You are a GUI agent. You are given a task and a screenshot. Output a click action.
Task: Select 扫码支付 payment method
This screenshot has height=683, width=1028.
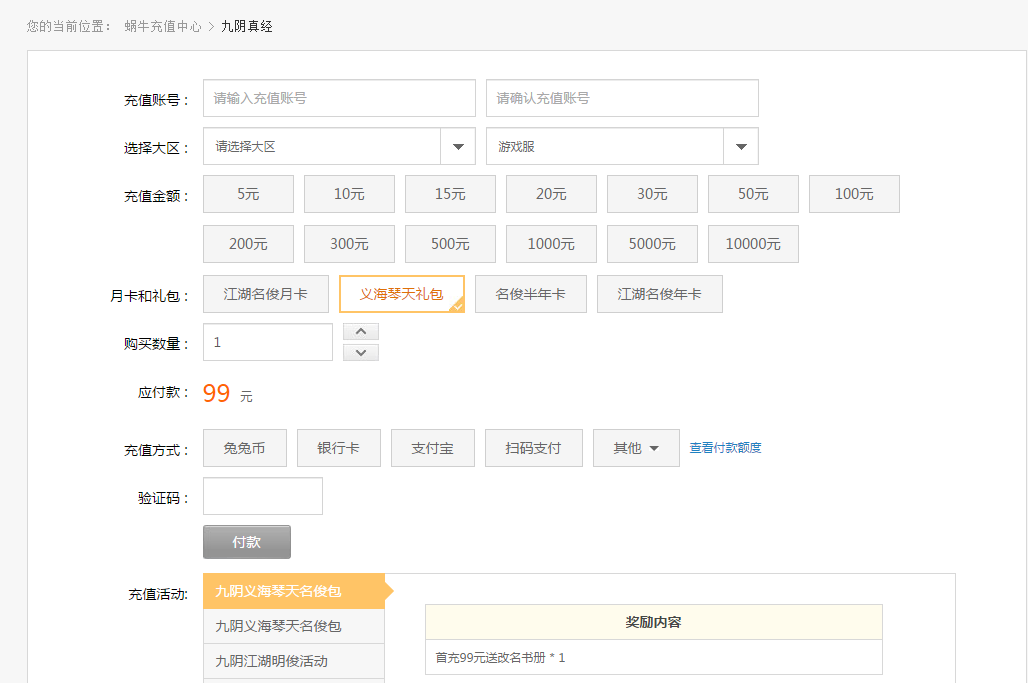click(534, 448)
